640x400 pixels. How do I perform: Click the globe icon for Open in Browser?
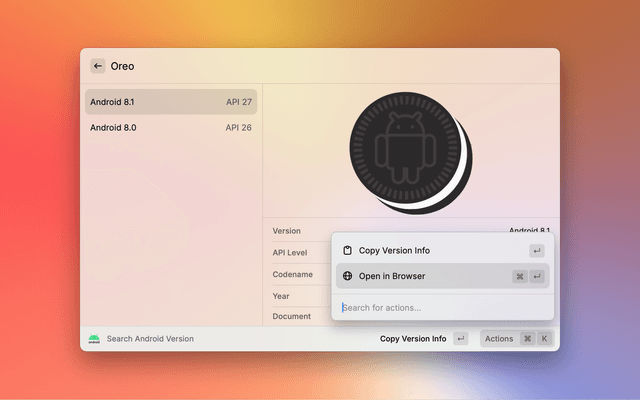(347, 276)
